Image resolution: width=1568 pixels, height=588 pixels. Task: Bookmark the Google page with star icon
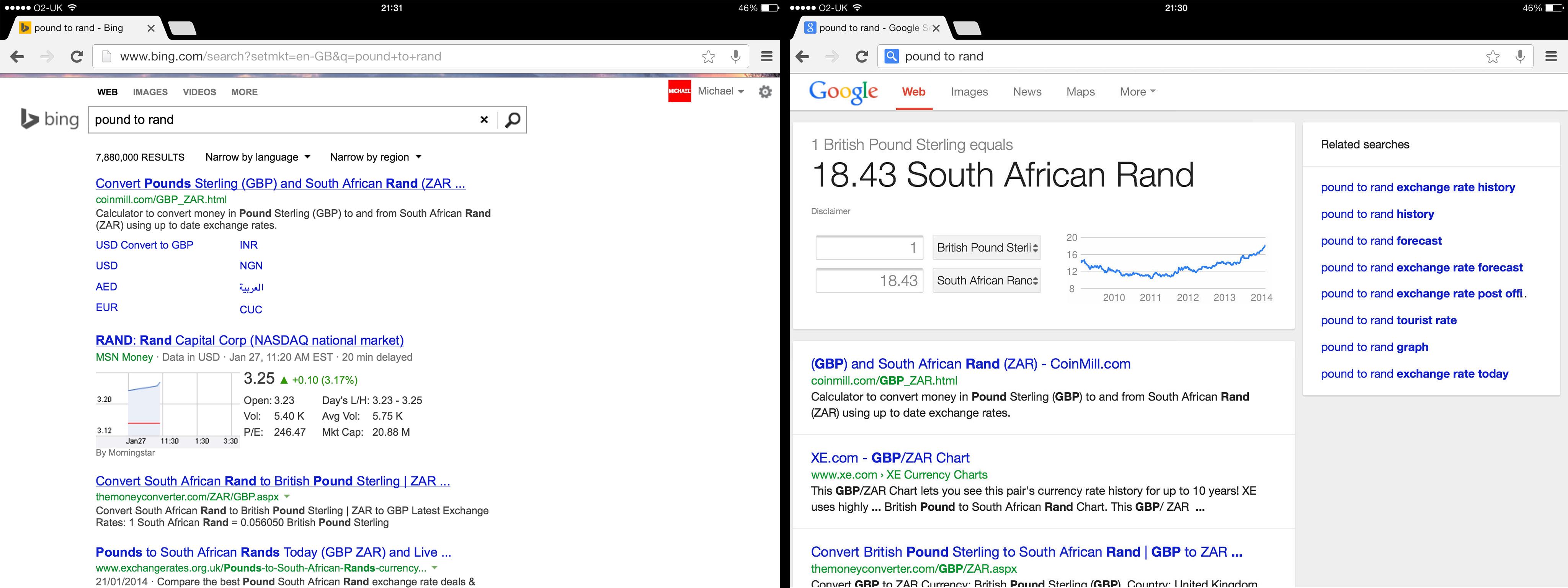point(1493,57)
